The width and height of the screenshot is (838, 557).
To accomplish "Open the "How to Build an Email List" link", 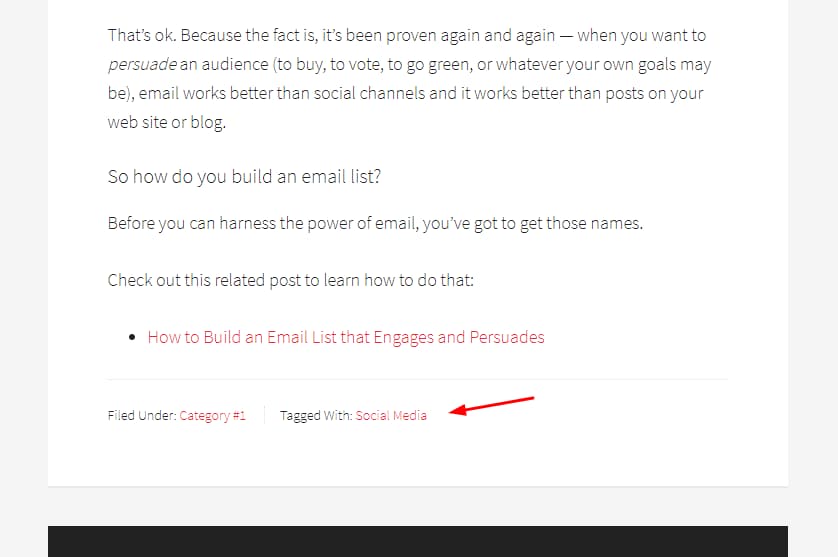I will tap(346, 337).
